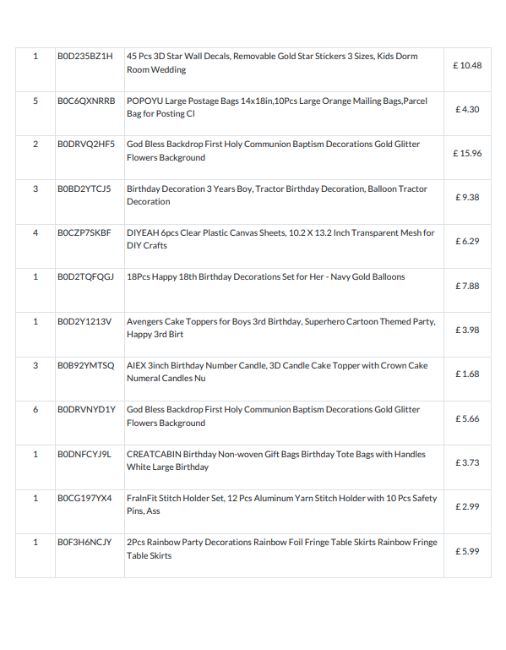Viewport: 506px width, 650px height.
Task: Click the £ 15.96 price
Action: (x=467, y=153)
